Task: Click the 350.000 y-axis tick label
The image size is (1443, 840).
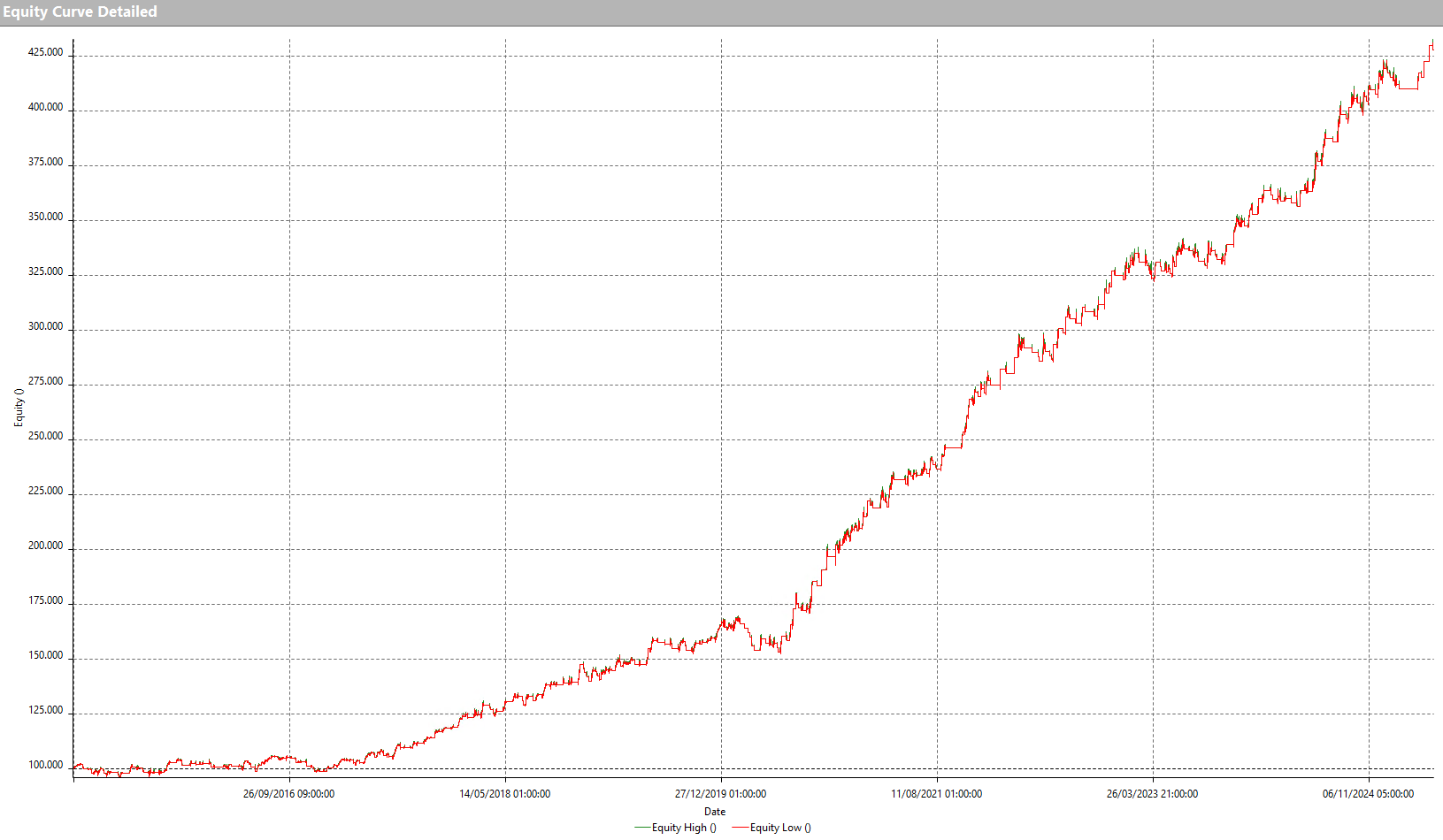Action: [x=46, y=217]
